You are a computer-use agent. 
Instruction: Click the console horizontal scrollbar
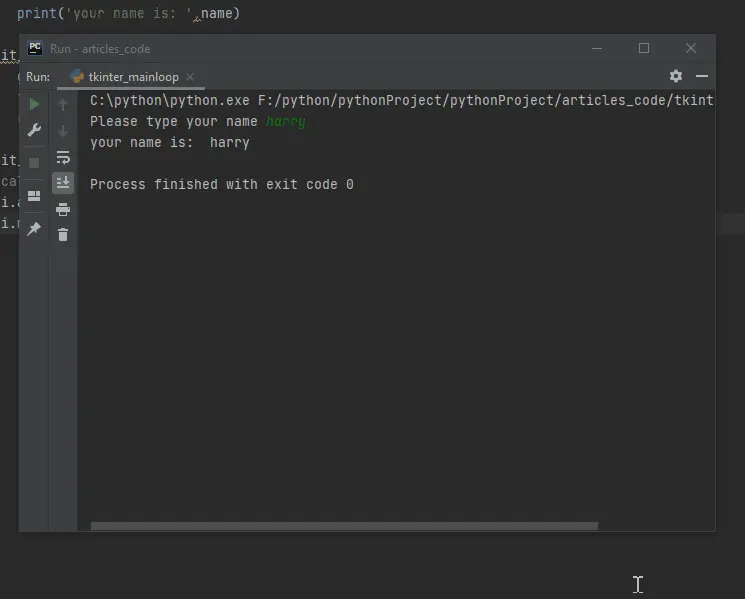click(x=344, y=526)
